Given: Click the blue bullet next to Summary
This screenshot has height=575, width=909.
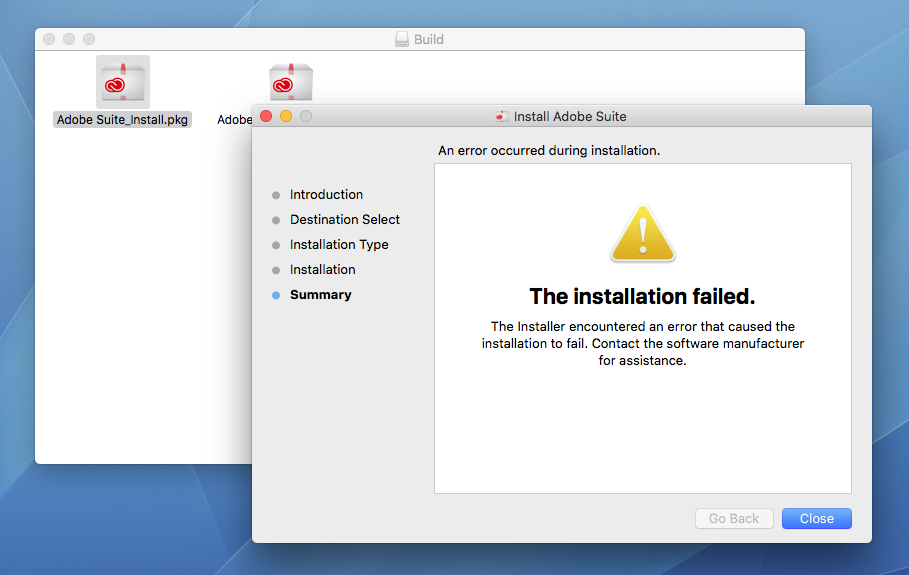Looking at the screenshot, I should 276,295.
